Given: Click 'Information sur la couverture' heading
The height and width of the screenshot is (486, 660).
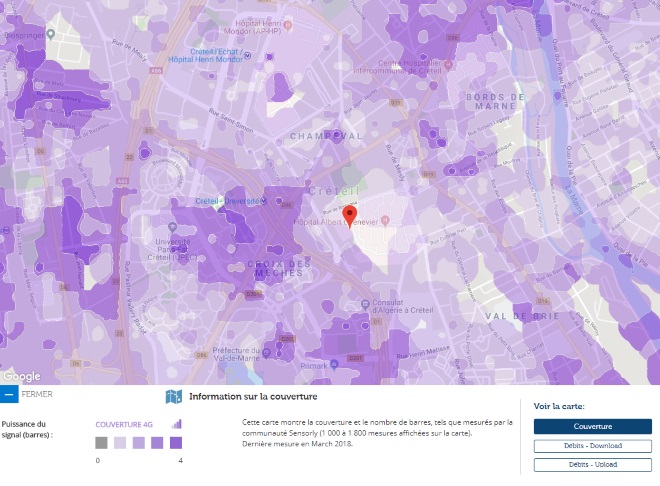Looking at the screenshot, I should click(x=253, y=396).
